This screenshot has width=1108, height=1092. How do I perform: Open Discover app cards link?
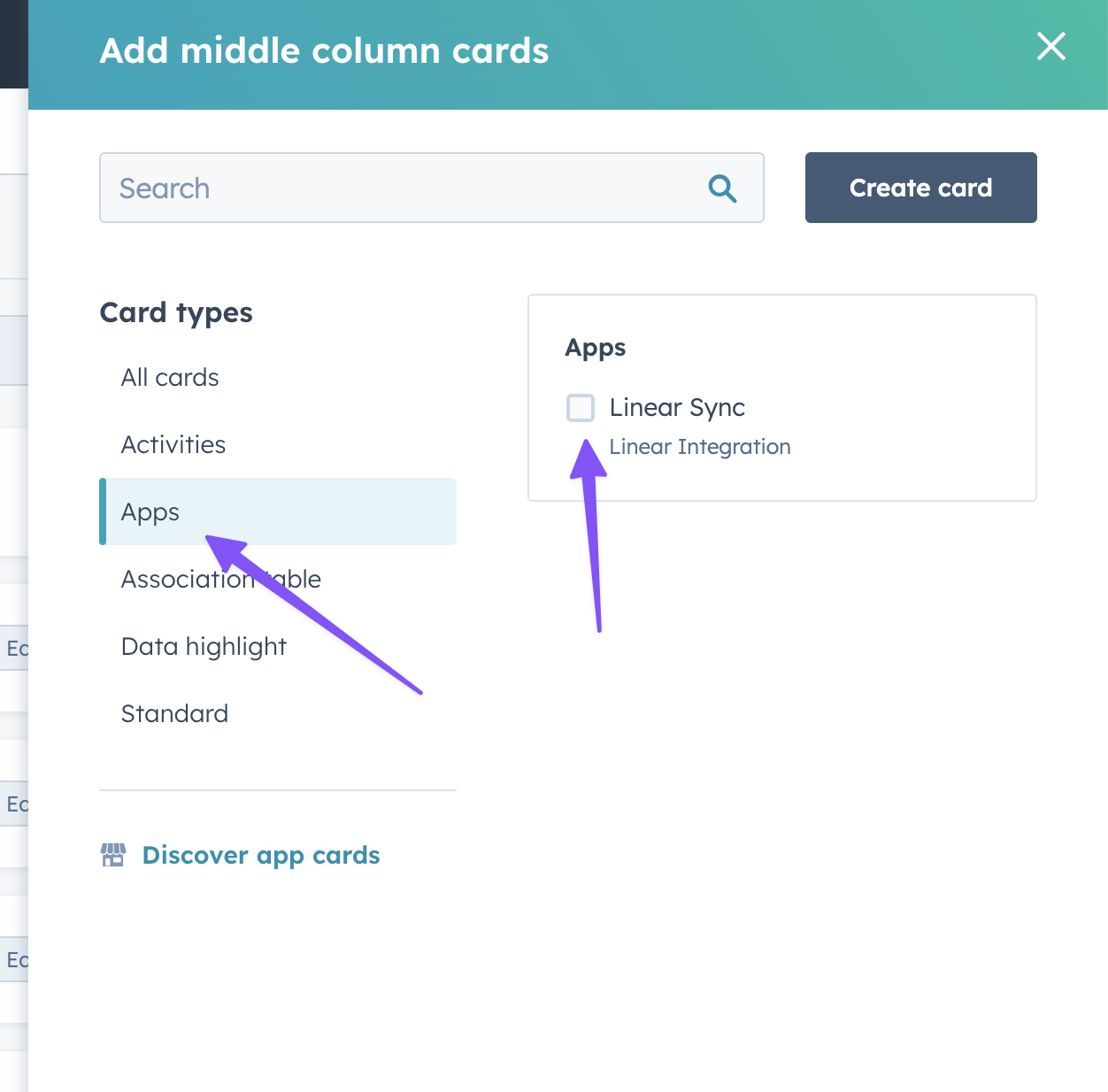tap(260, 855)
